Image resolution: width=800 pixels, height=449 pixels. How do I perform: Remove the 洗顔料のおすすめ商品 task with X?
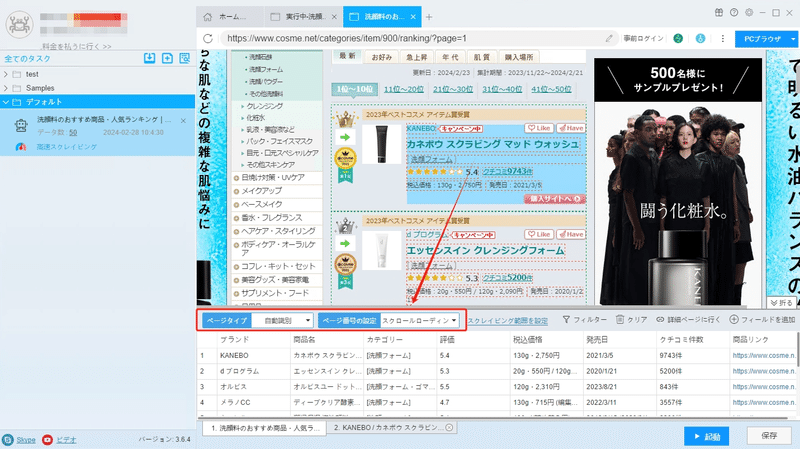pyautogui.click(x=183, y=121)
